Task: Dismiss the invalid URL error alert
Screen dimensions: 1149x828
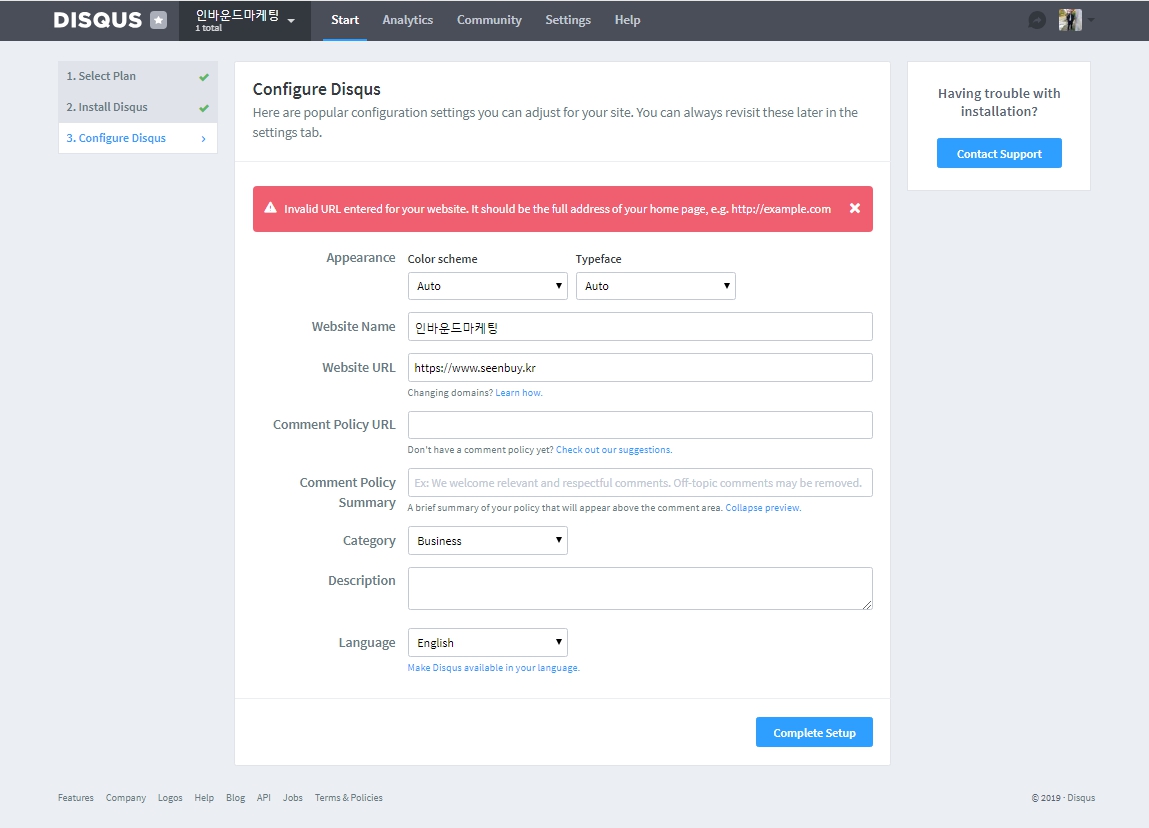Action: coord(854,209)
